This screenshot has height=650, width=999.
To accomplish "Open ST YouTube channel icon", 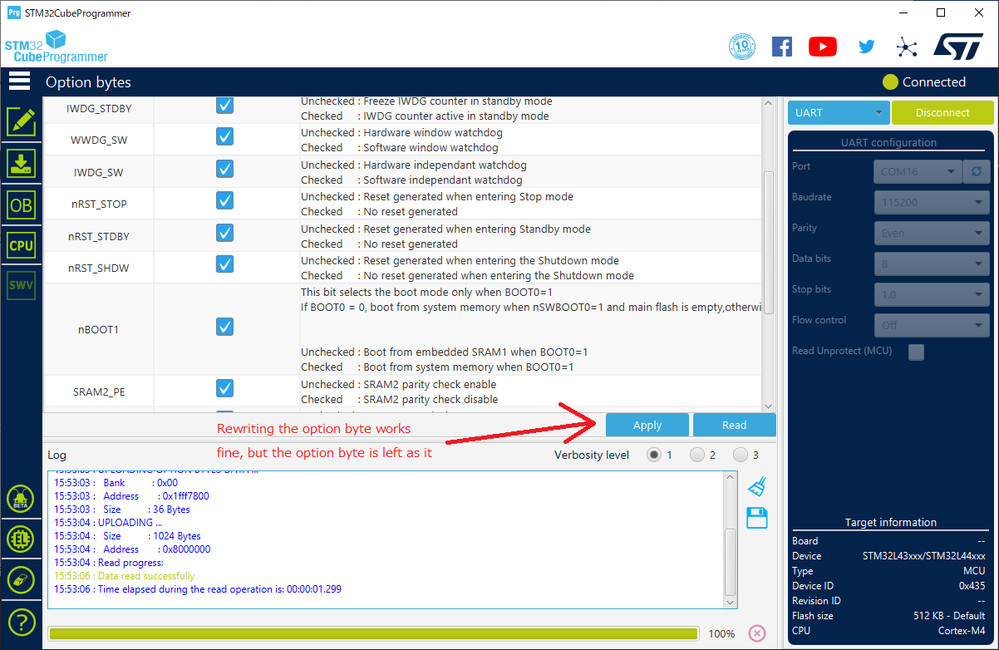I will click(823, 47).
